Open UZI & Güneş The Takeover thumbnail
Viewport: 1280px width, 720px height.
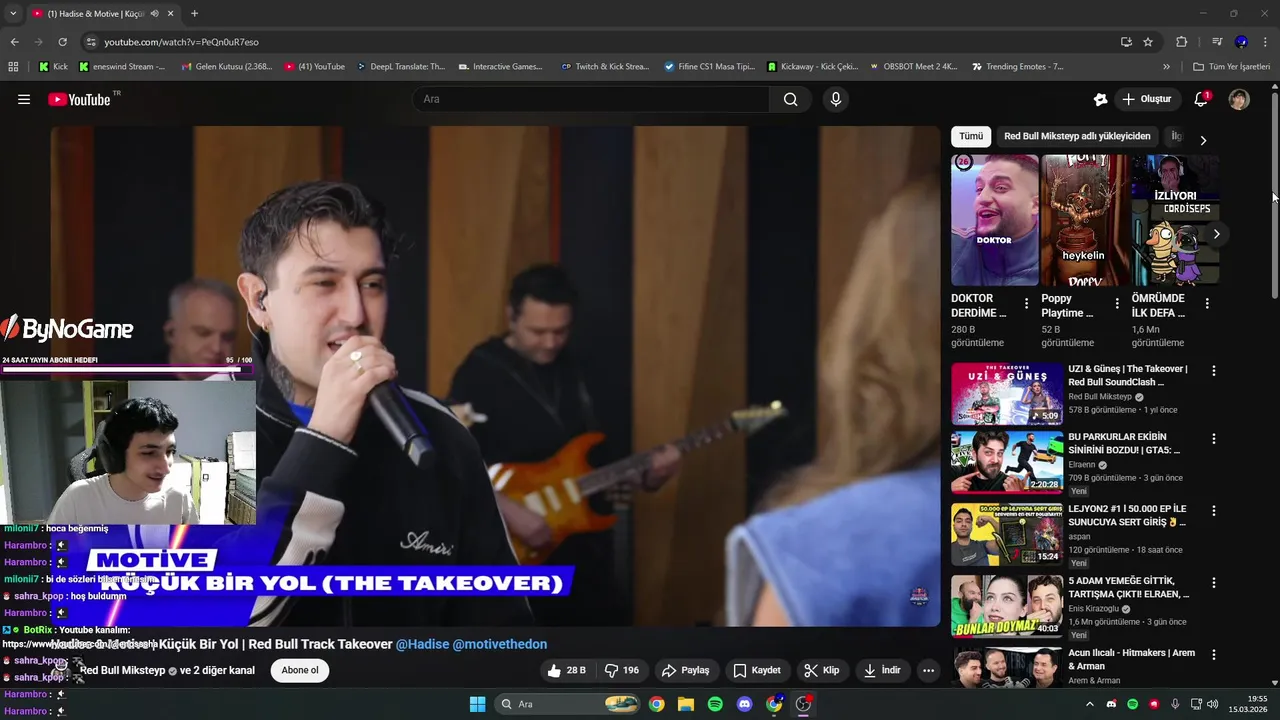coord(1007,394)
